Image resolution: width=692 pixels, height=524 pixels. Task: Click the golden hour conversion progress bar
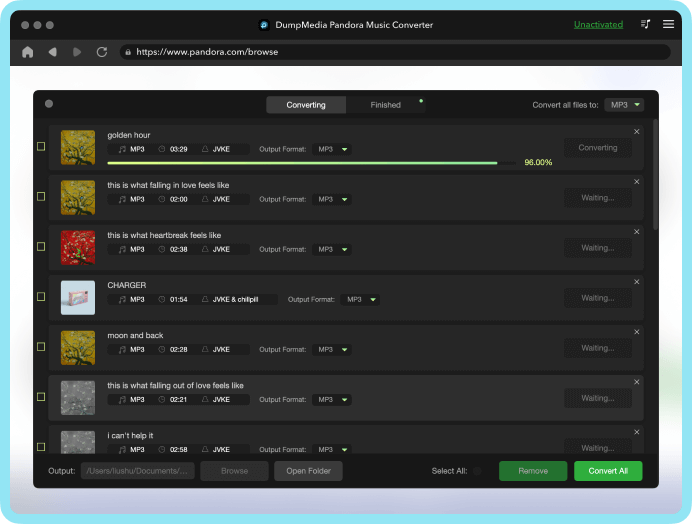[311, 163]
